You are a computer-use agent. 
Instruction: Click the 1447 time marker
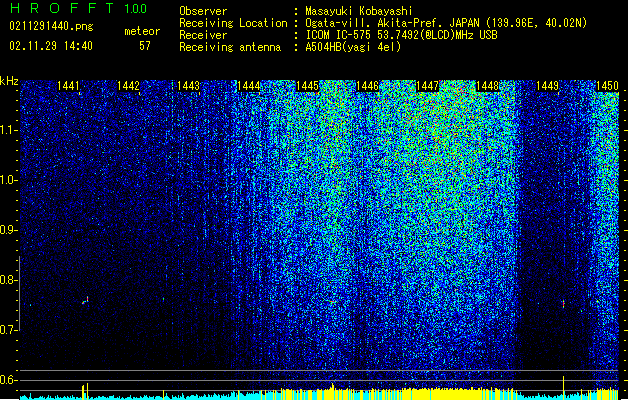coord(428,86)
